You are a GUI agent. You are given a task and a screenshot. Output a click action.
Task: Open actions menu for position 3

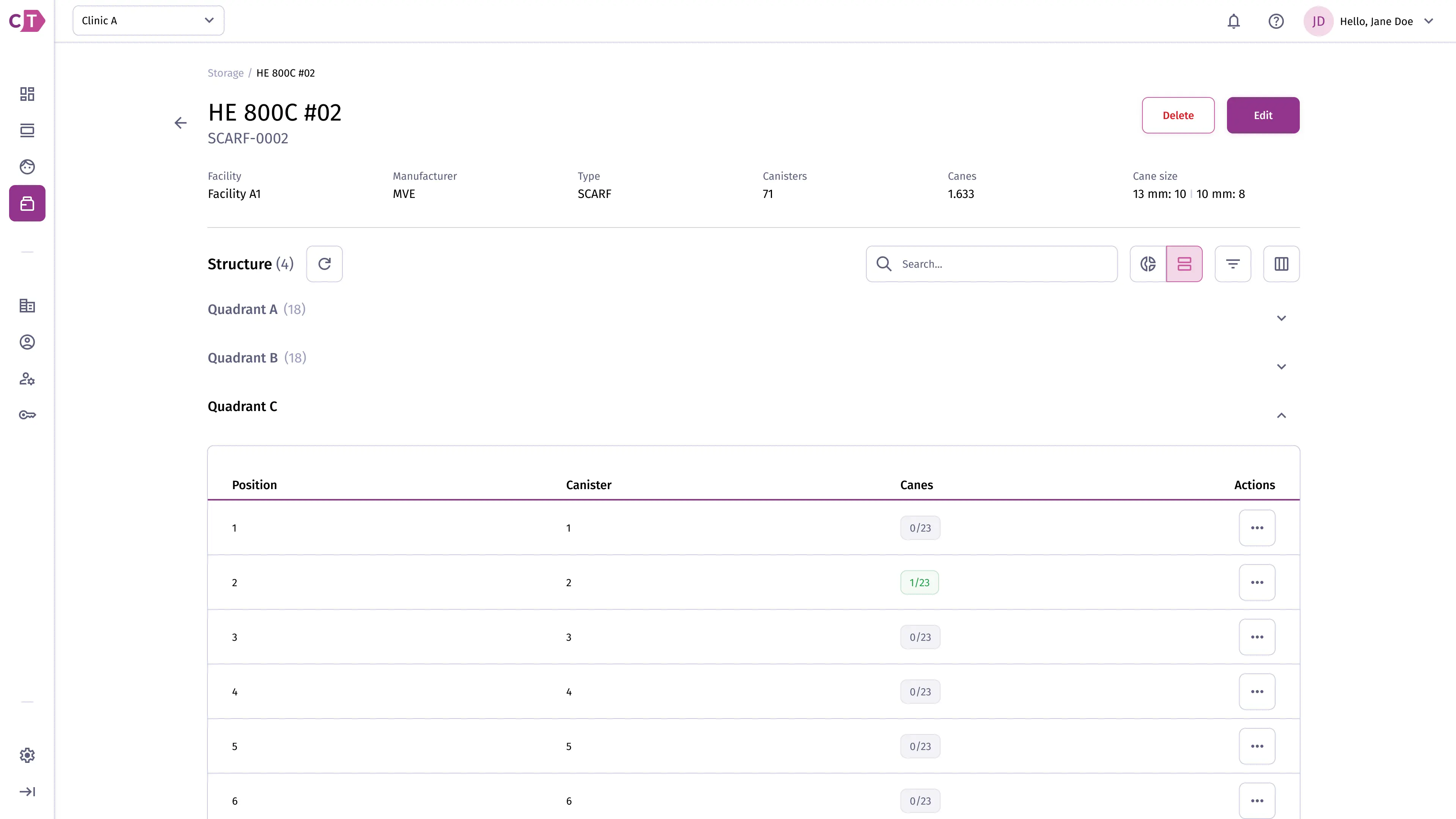tap(1257, 637)
